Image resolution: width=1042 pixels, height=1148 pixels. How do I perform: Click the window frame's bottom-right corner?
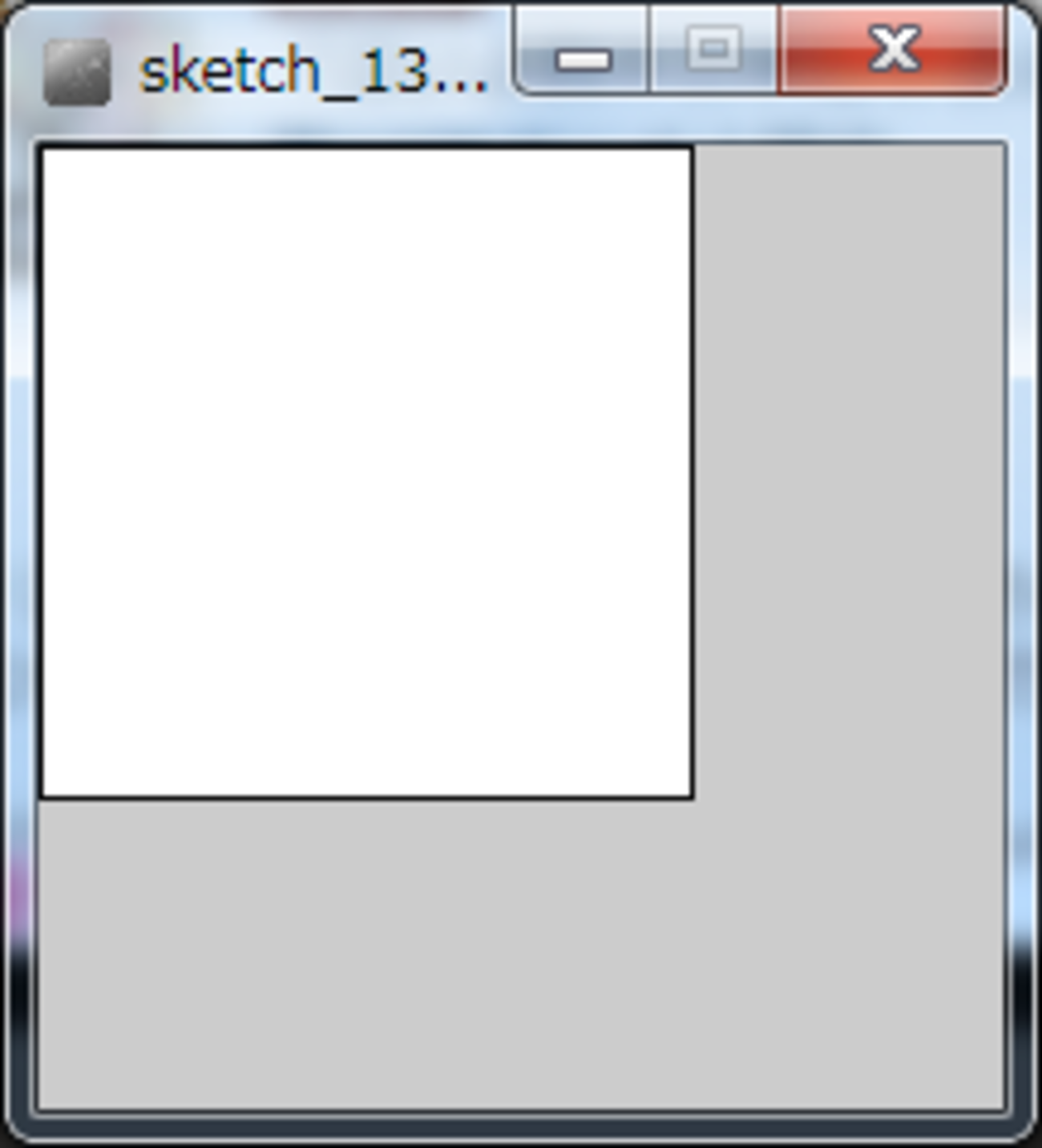(1021, 1127)
